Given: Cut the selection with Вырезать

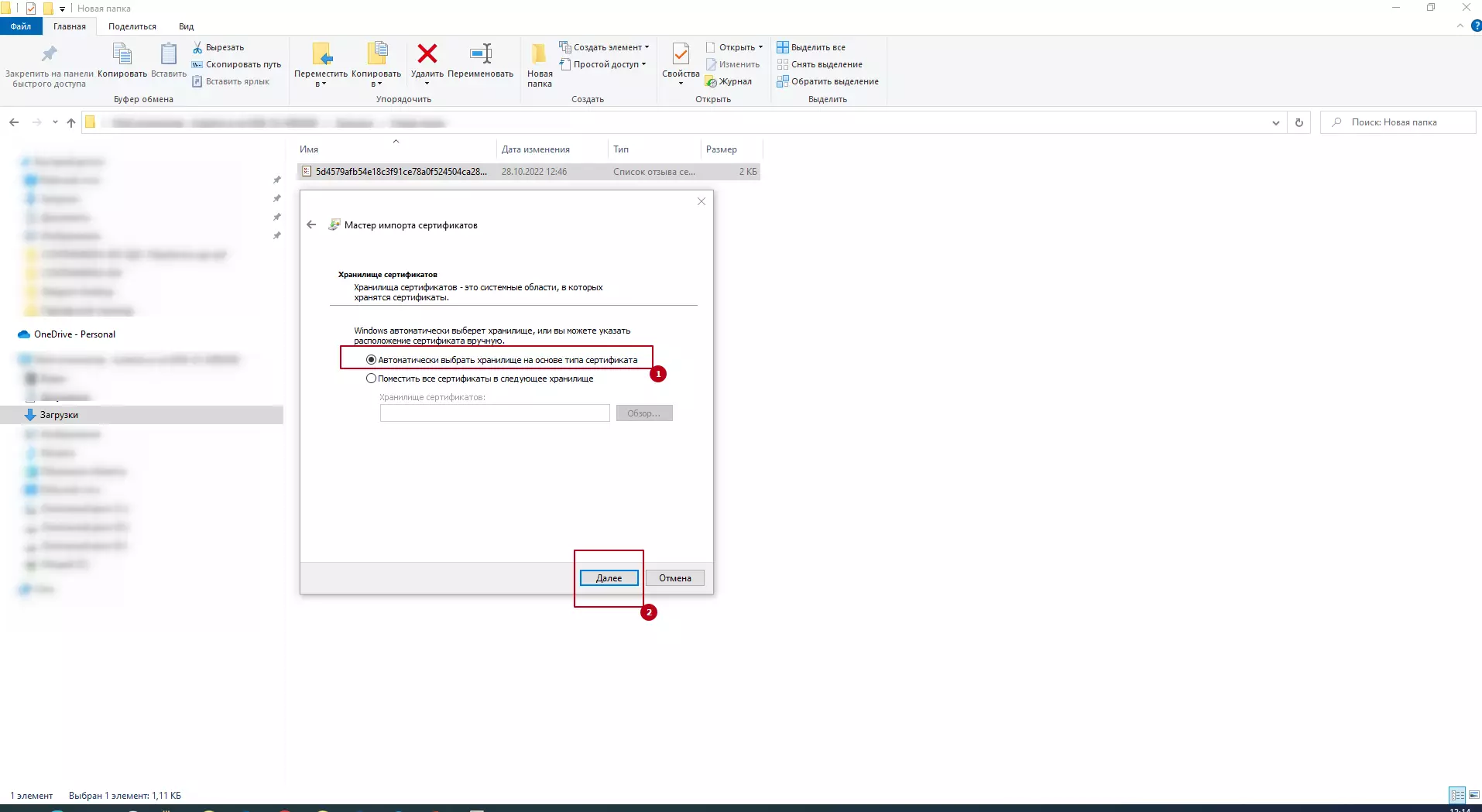Looking at the screenshot, I should pyautogui.click(x=218, y=47).
